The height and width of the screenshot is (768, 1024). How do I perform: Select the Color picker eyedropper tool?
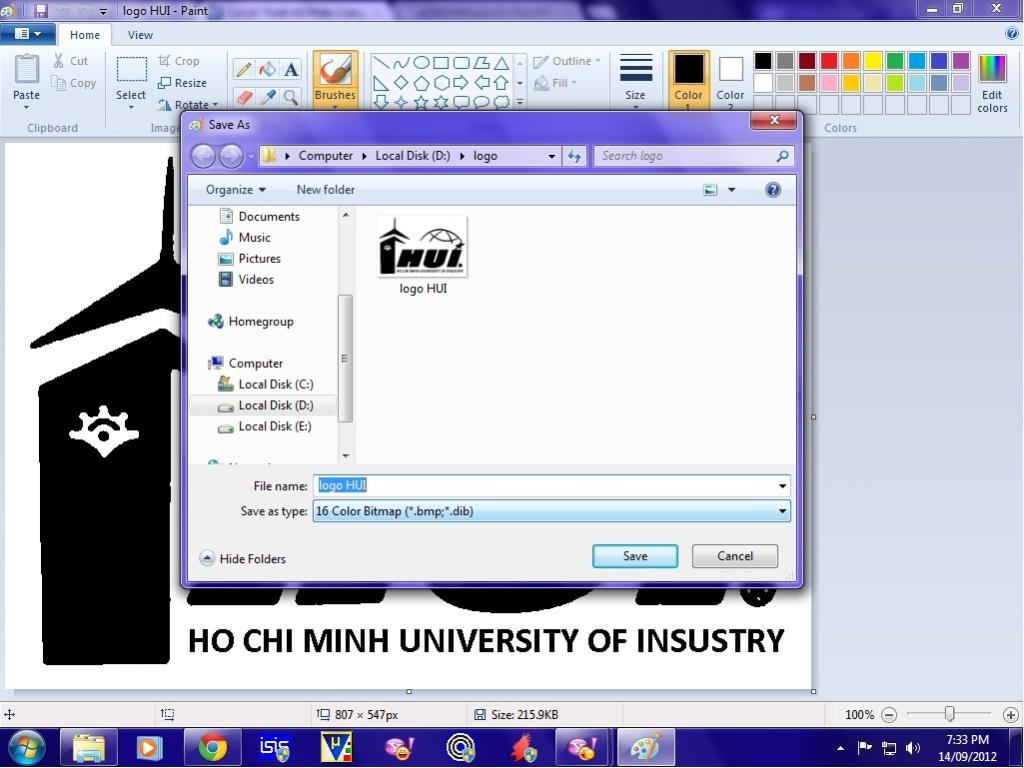(267, 97)
